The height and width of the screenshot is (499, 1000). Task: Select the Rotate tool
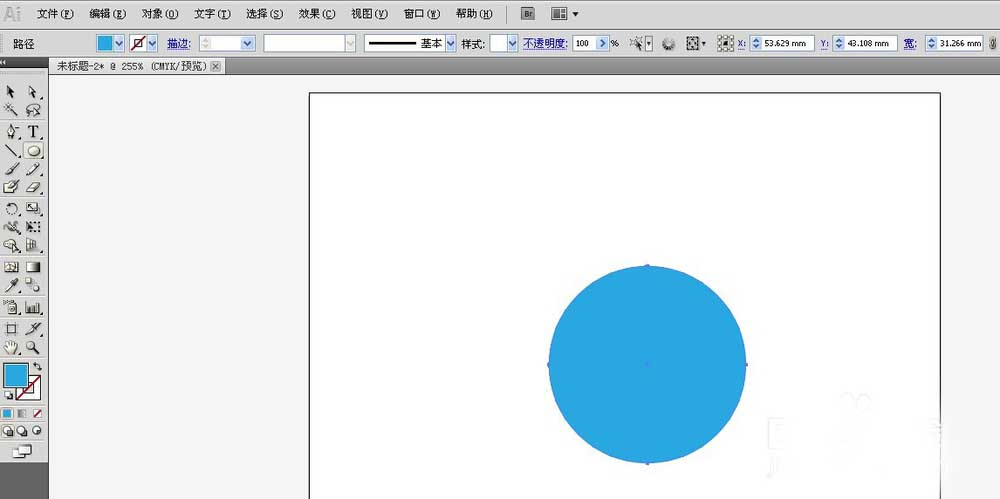11,209
